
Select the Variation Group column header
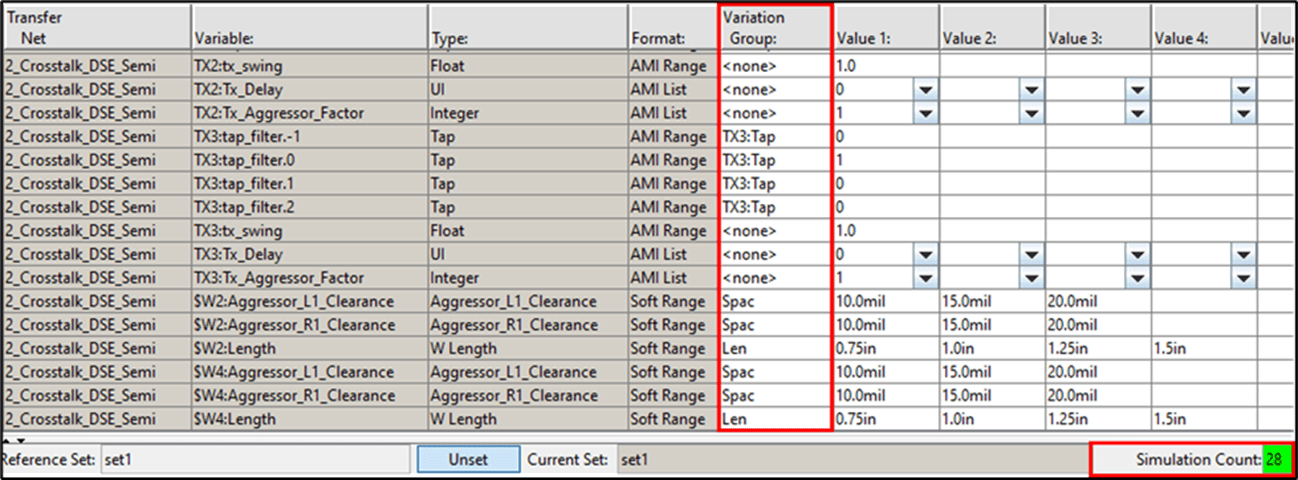point(775,28)
